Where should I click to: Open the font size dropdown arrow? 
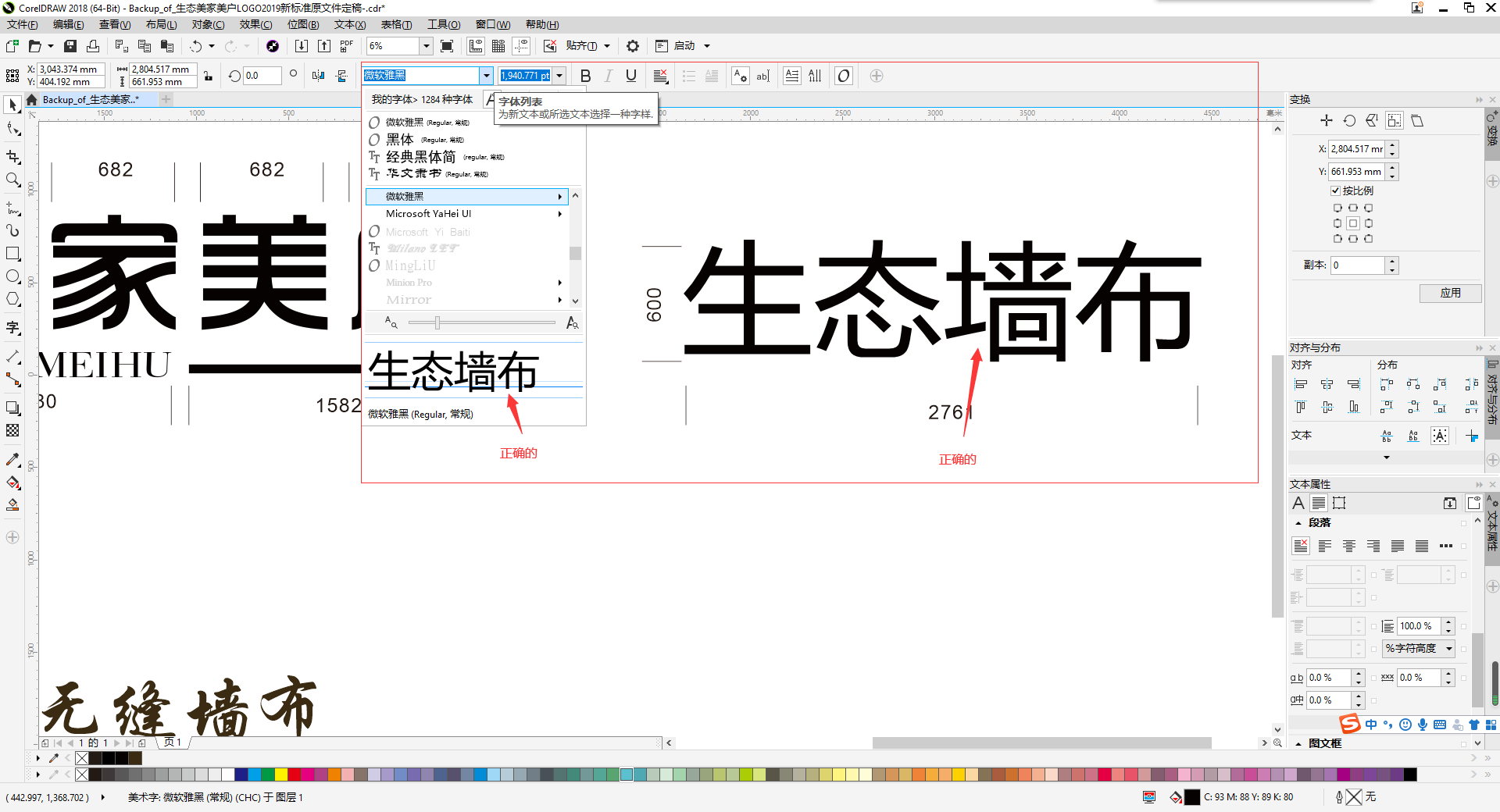point(559,76)
